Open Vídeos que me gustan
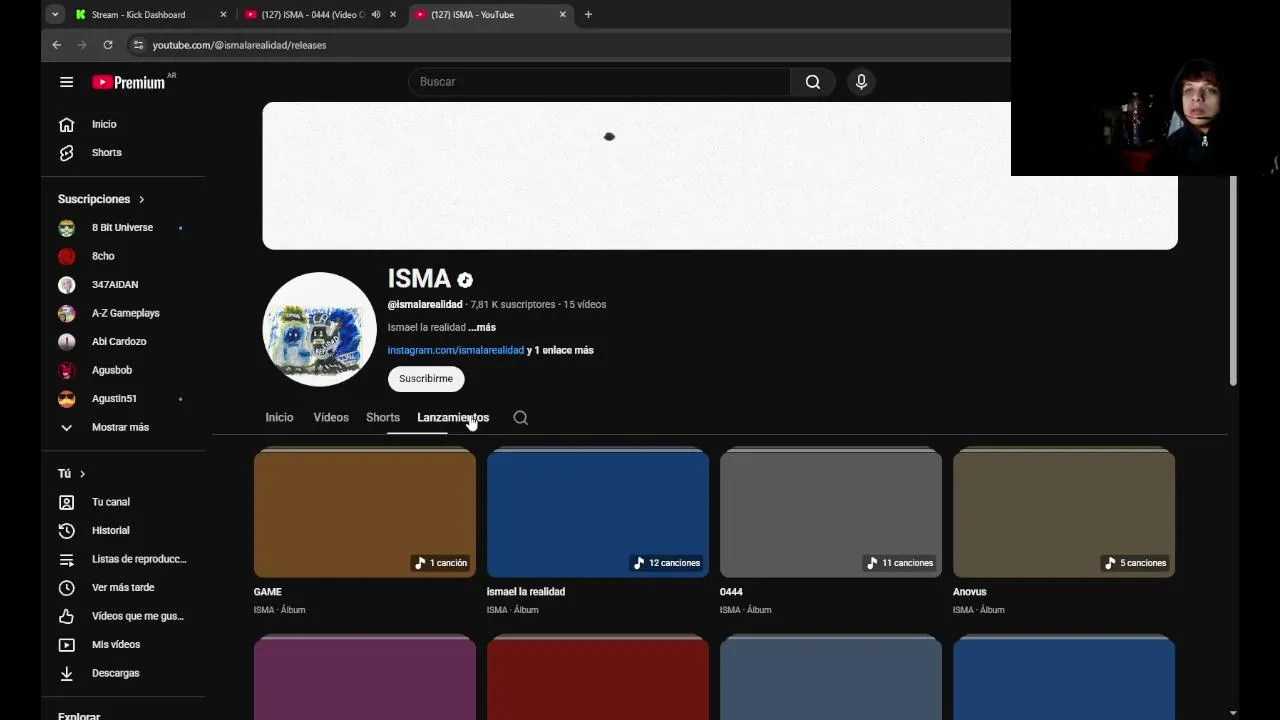The width and height of the screenshot is (1280, 720). pos(137,616)
